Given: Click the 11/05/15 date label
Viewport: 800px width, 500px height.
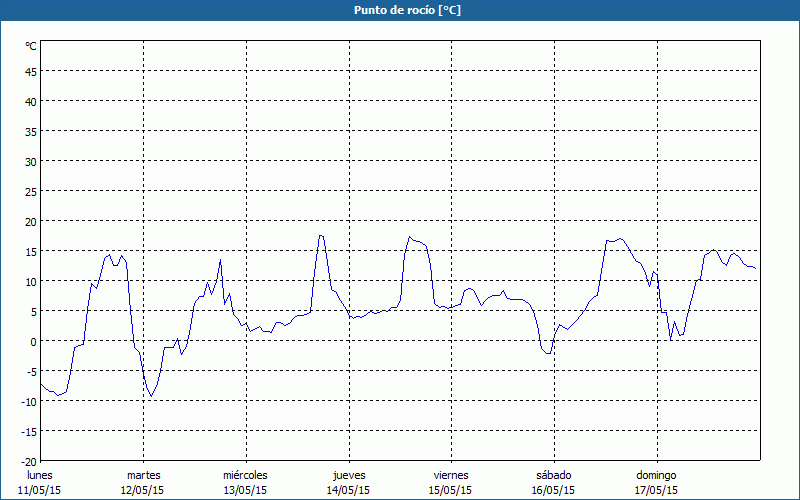Looking at the screenshot, I should pyautogui.click(x=40, y=490).
